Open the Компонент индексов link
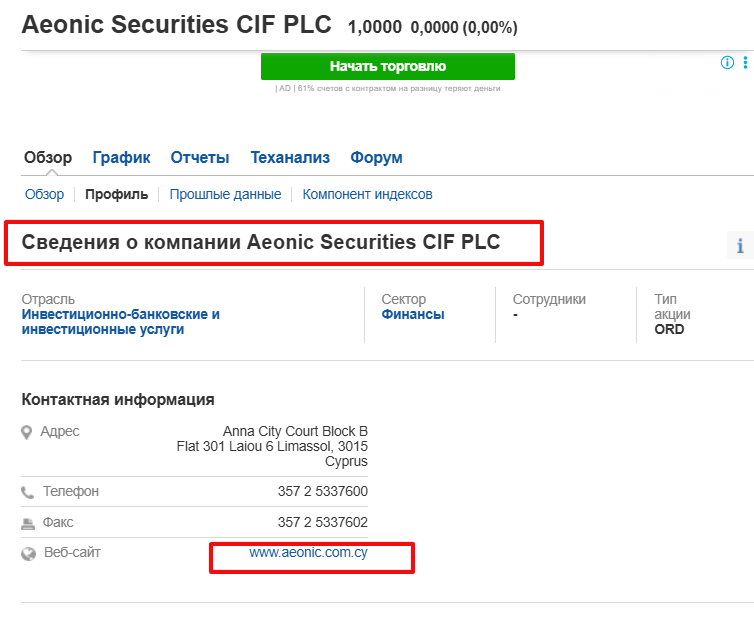This screenshot has height=622, width=754. pyautogui.click(x=367, y=195)
